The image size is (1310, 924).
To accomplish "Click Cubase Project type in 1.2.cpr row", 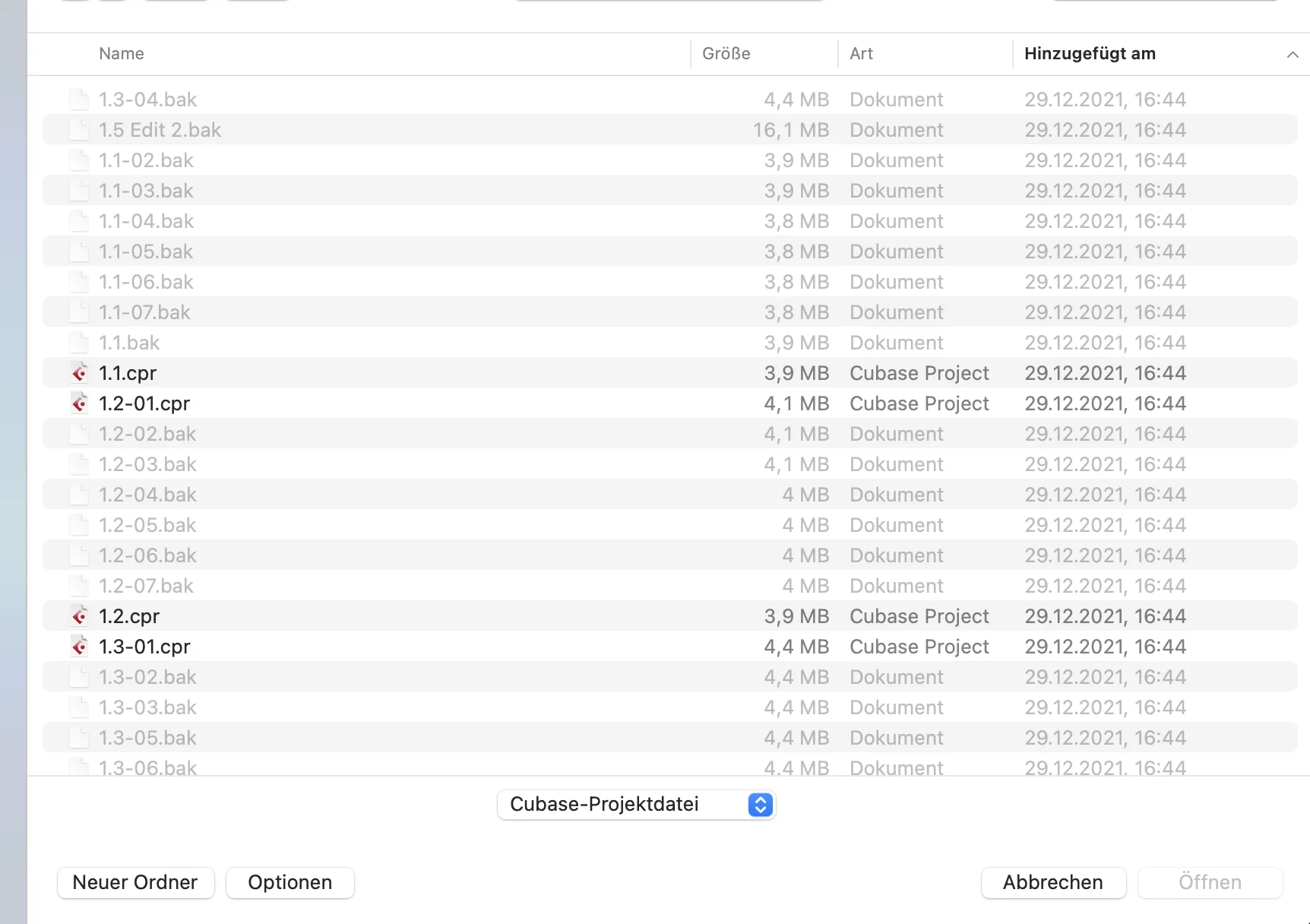I will 919,616.
